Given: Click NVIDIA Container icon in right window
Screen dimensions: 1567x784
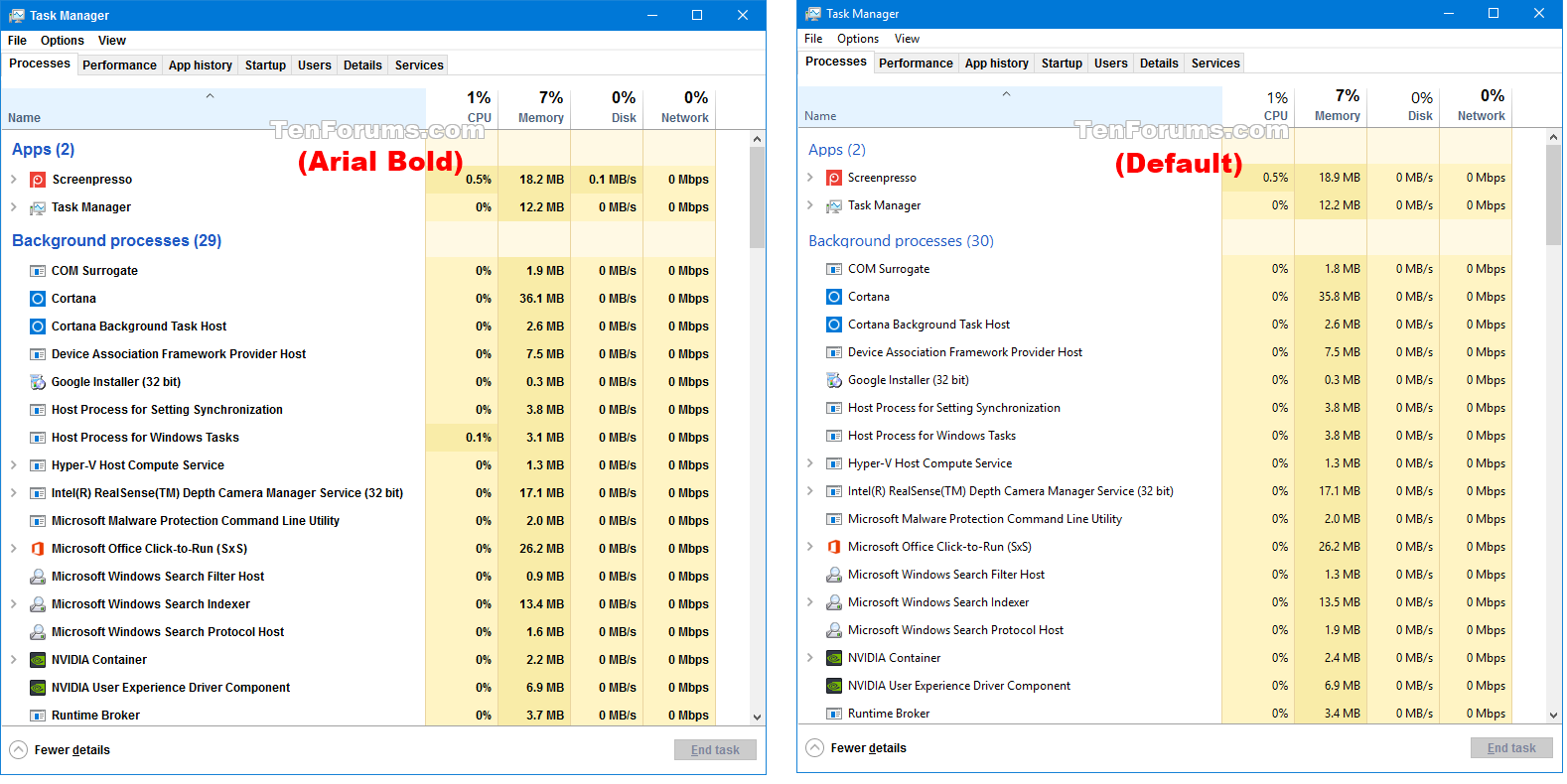Looking at the screenshot, I should pos(834,658).
